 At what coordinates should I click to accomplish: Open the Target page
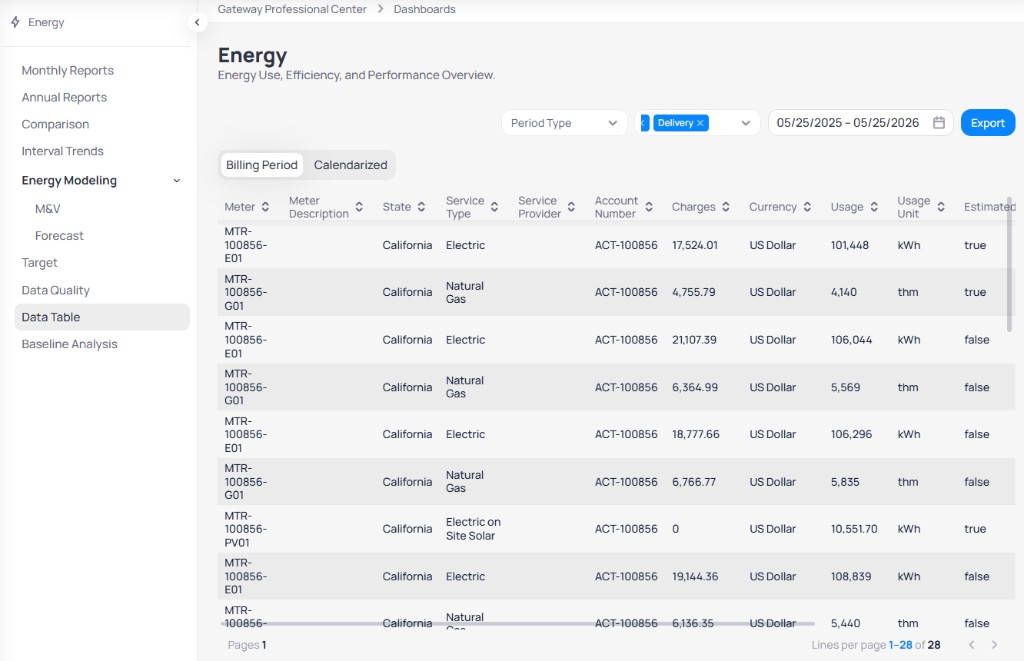click(x=40, y=263)
